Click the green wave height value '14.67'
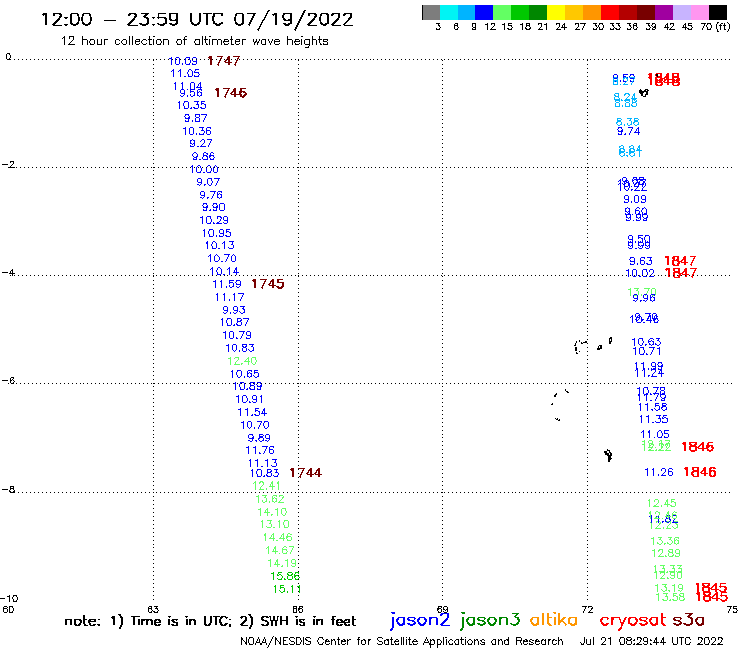This screenshot has height=650, width=740. tap(280, 550)
